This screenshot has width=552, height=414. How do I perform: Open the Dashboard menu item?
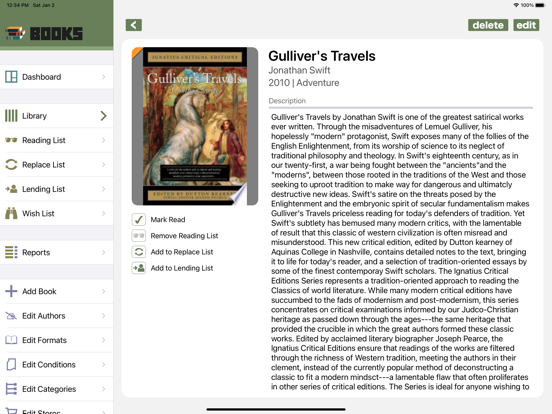pyautogui.click(x=56, y=77)
